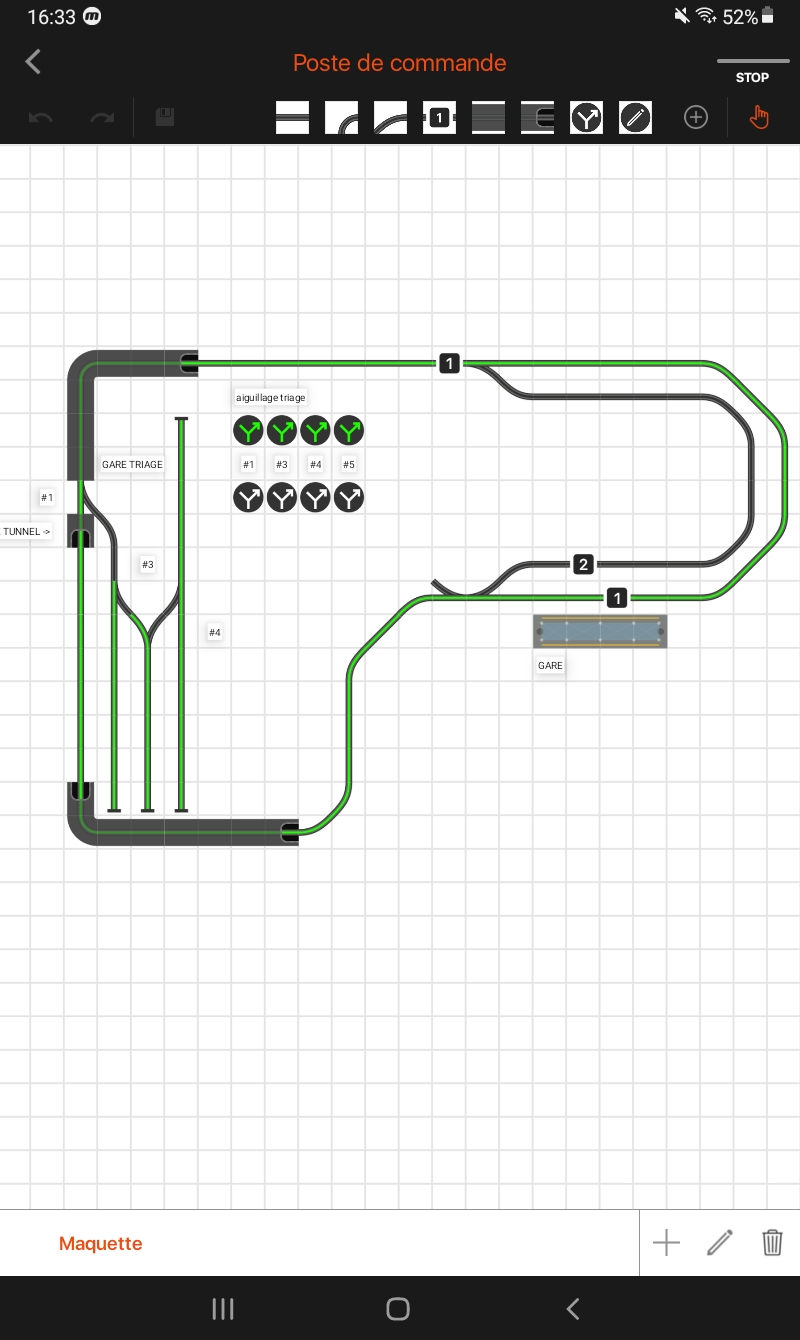Click the #3 label in the yard
Viewport: 800px width, 1340px height.
[x=148, y=565]
